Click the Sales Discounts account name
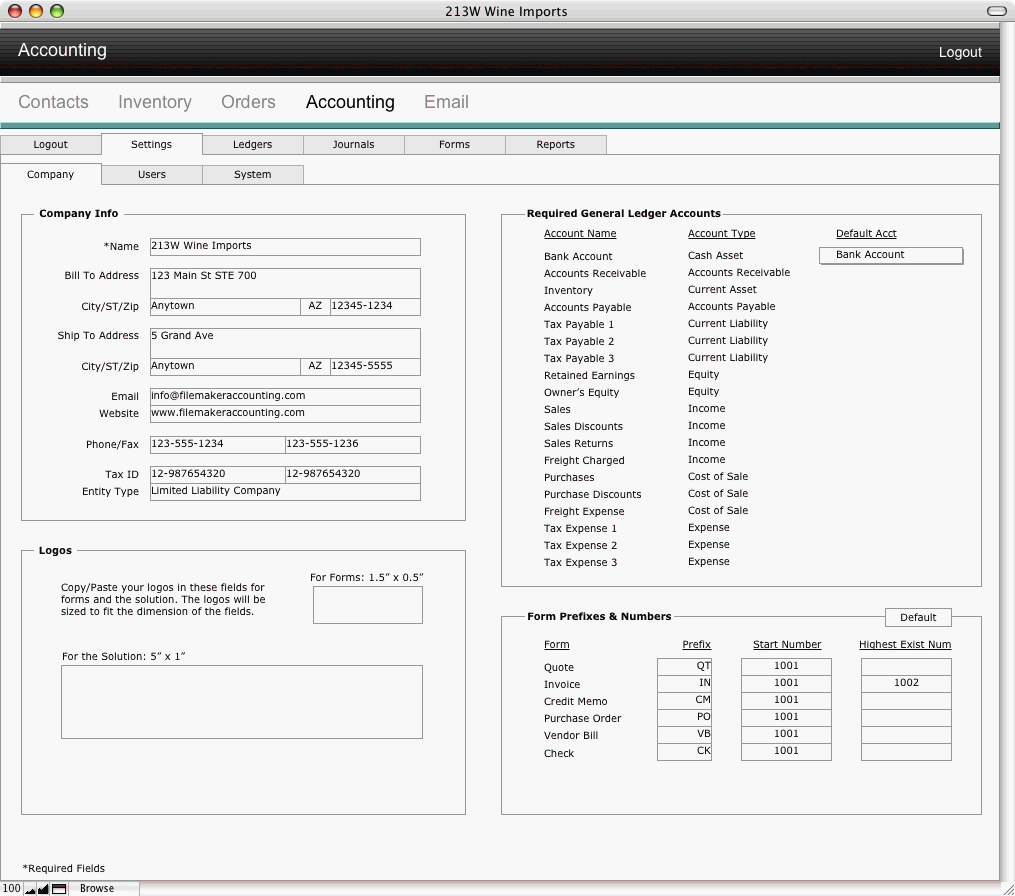Screen dimensions: 1015x896 [583, 427]
